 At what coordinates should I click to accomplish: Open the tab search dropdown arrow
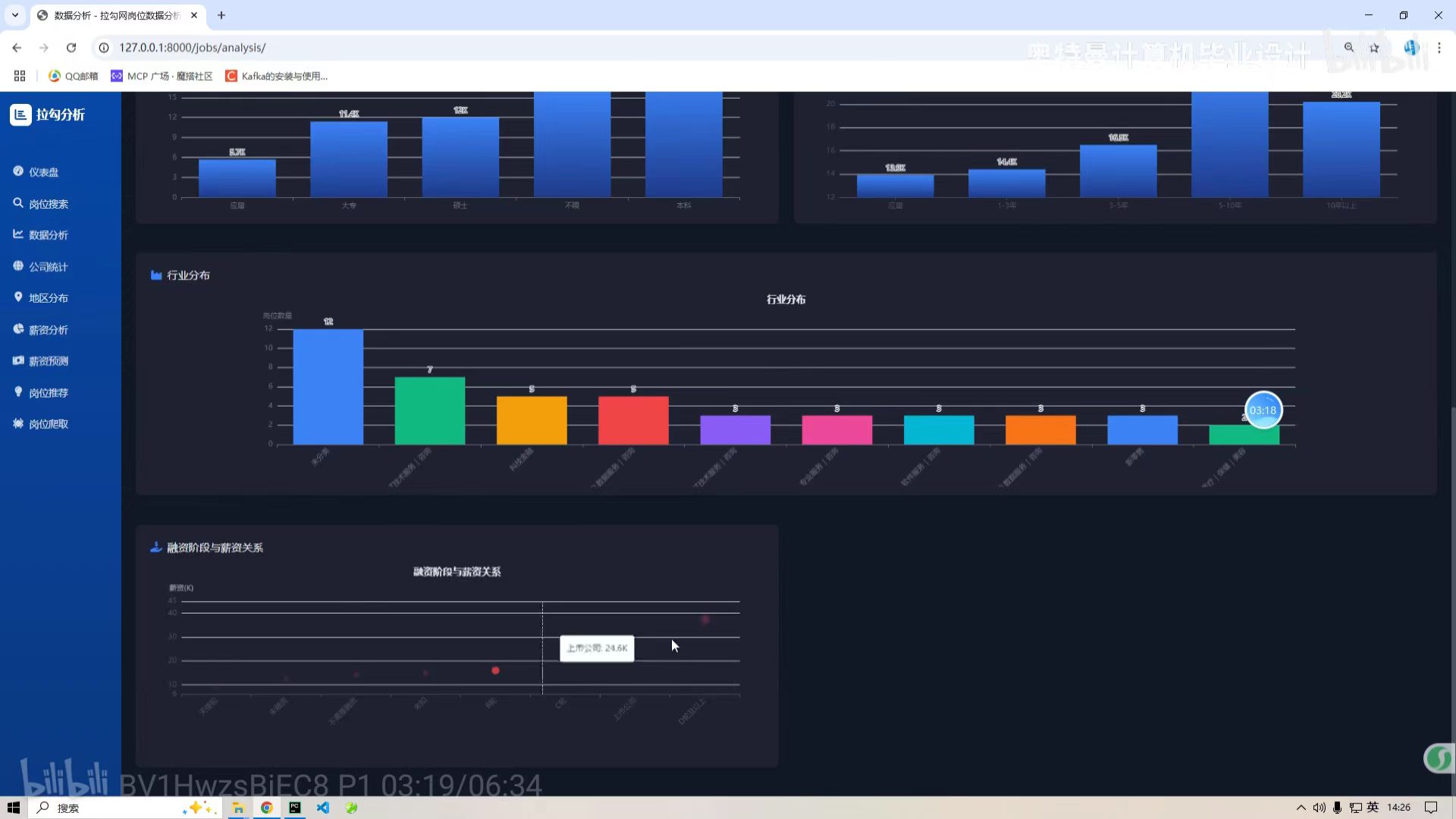coord(14,15)
